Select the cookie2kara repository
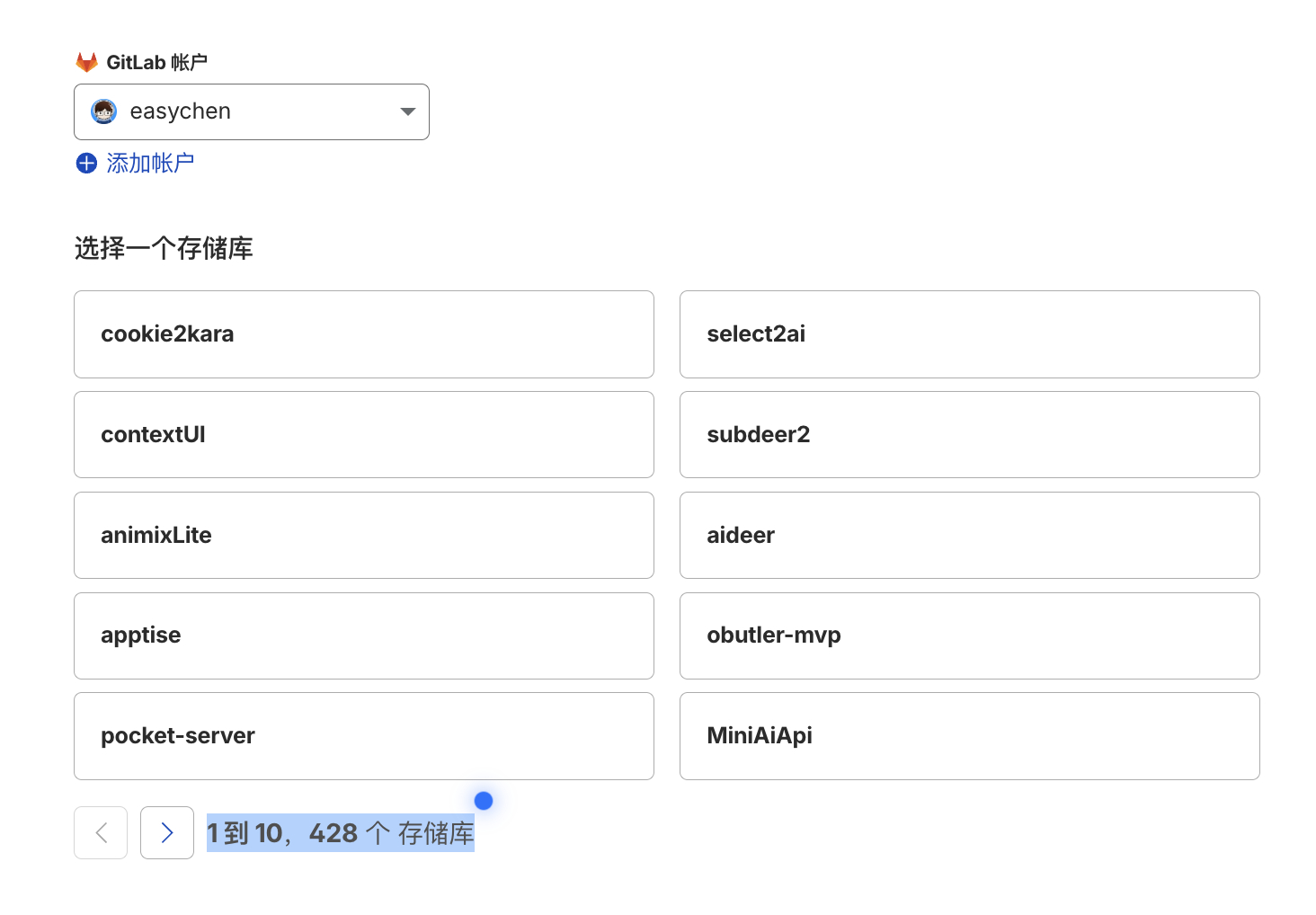1316x915 pixels. click(x=363, y=333)
